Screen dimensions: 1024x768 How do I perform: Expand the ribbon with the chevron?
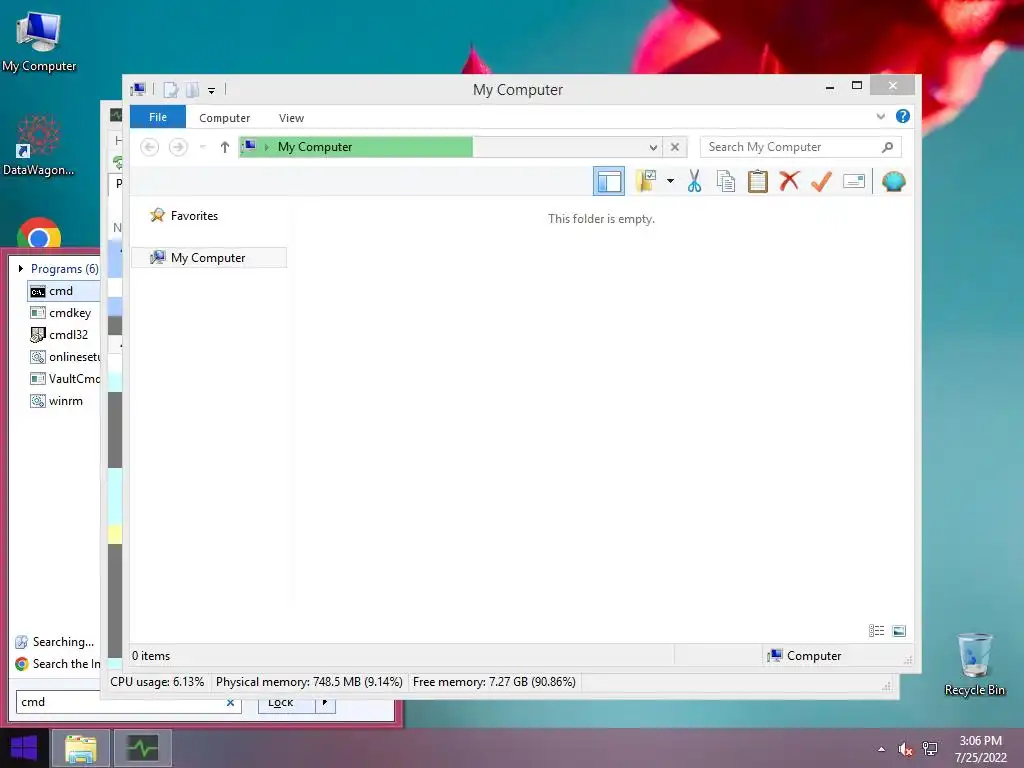coord(880,116)
